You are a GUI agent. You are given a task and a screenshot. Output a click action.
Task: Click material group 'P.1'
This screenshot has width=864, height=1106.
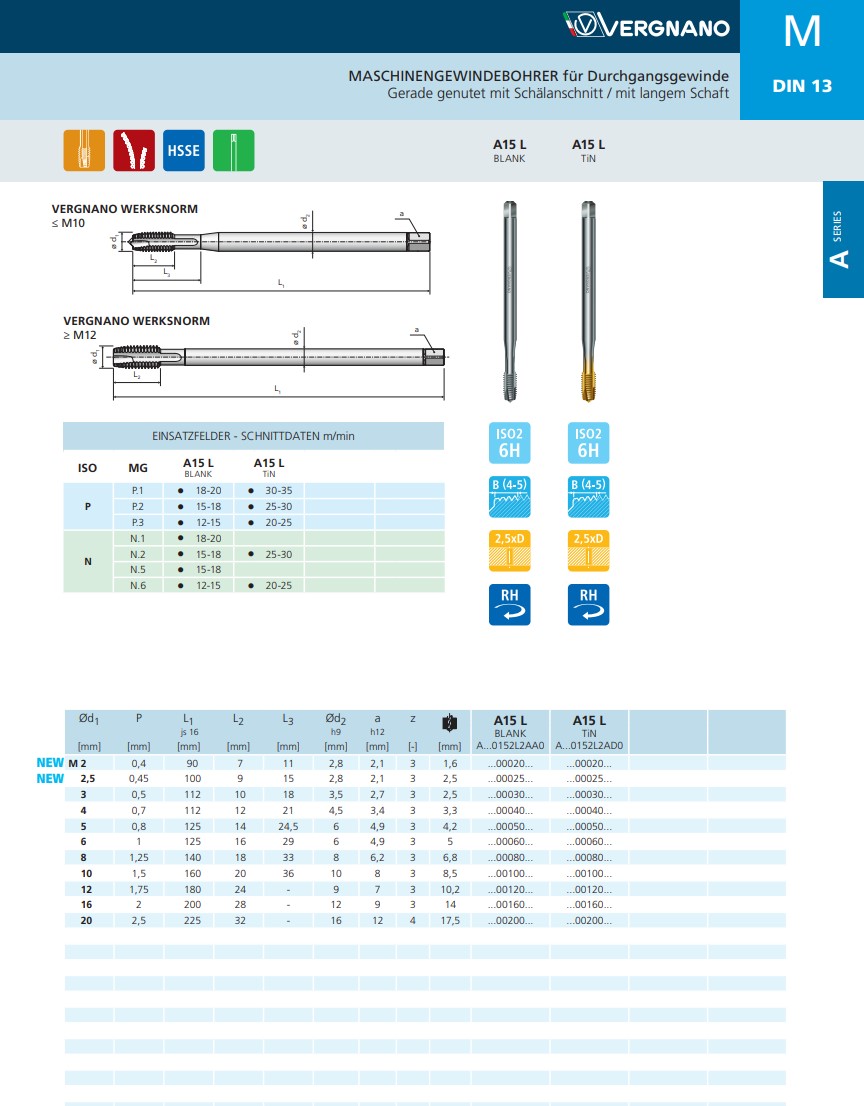138,491
